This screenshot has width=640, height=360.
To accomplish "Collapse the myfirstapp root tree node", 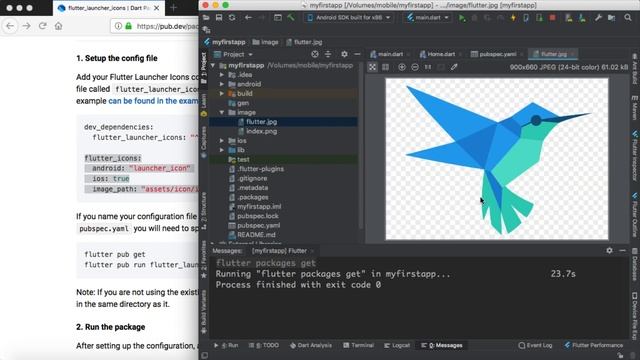I will click(x=213, y=65).
